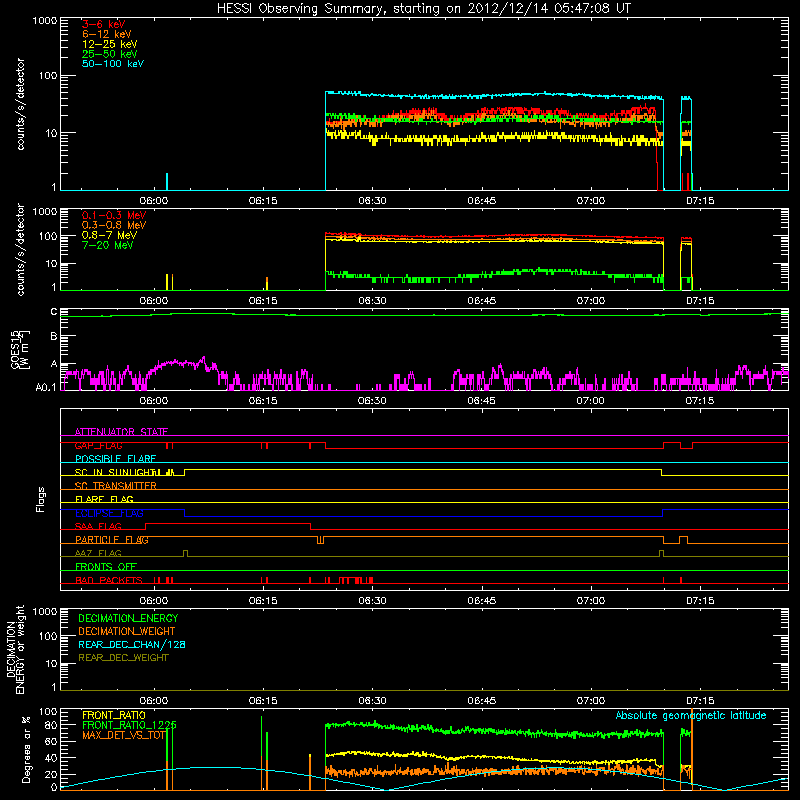
Task: Pick the ATTENUATOR_STATE flag label
Action: [121, 432]
